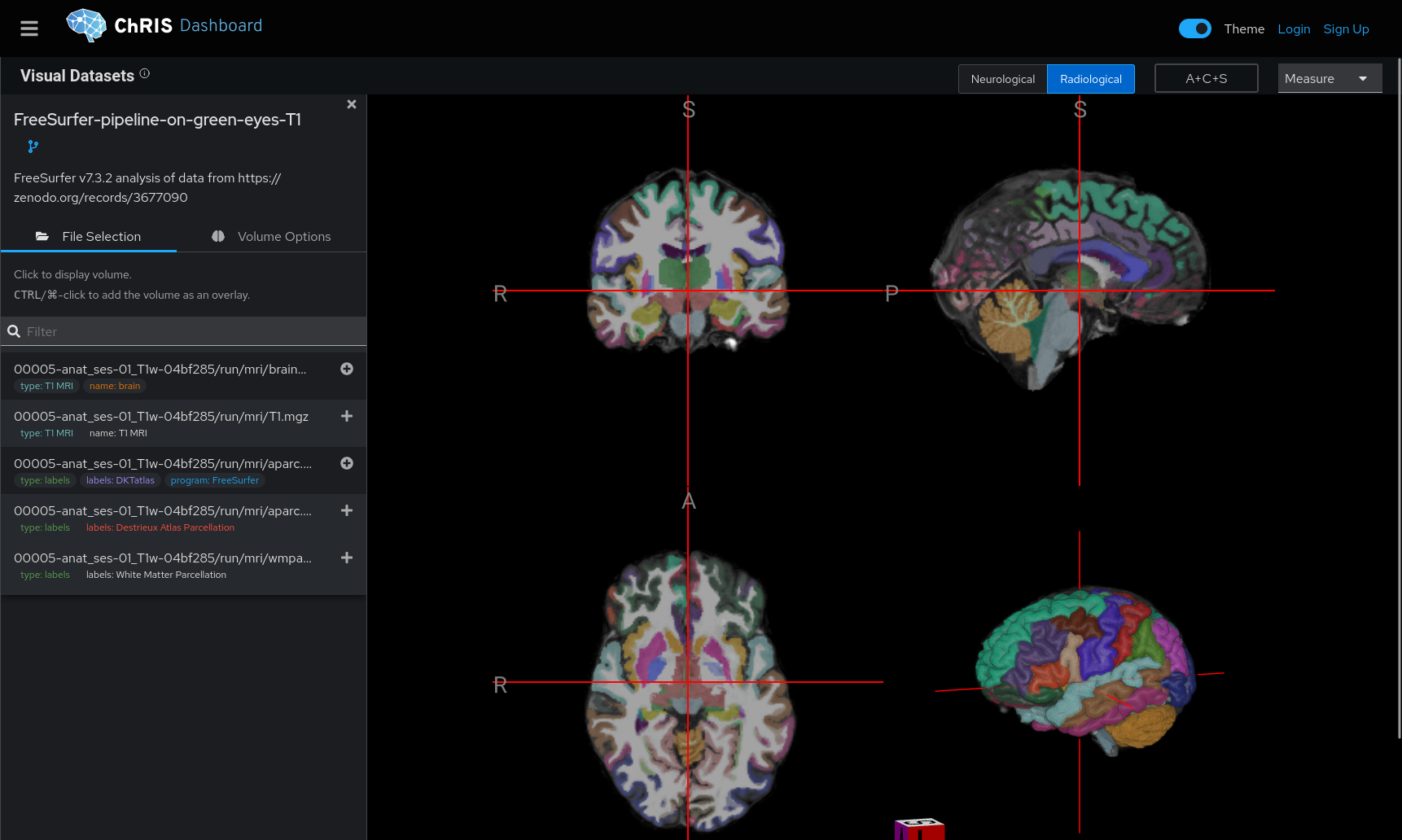Select the mri/brain... file row
The image size is (1402, 840).
pos(183,376)
